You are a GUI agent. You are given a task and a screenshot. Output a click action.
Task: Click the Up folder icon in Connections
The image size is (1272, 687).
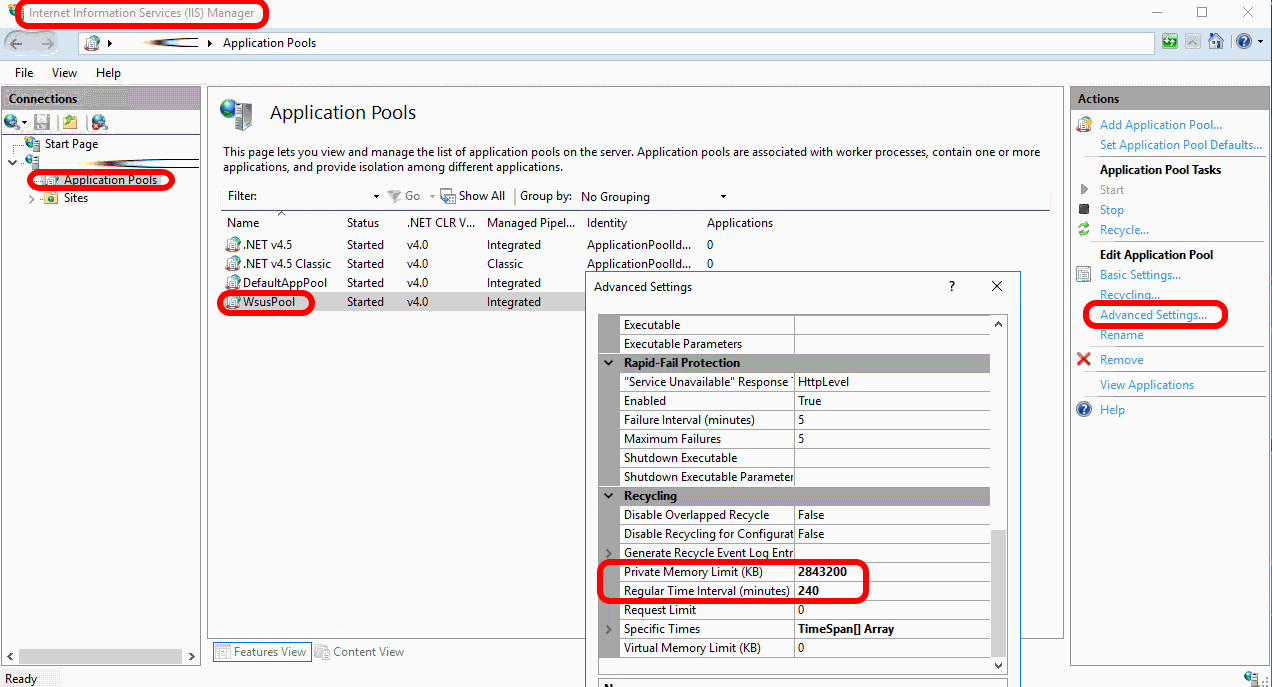(69, 122)
